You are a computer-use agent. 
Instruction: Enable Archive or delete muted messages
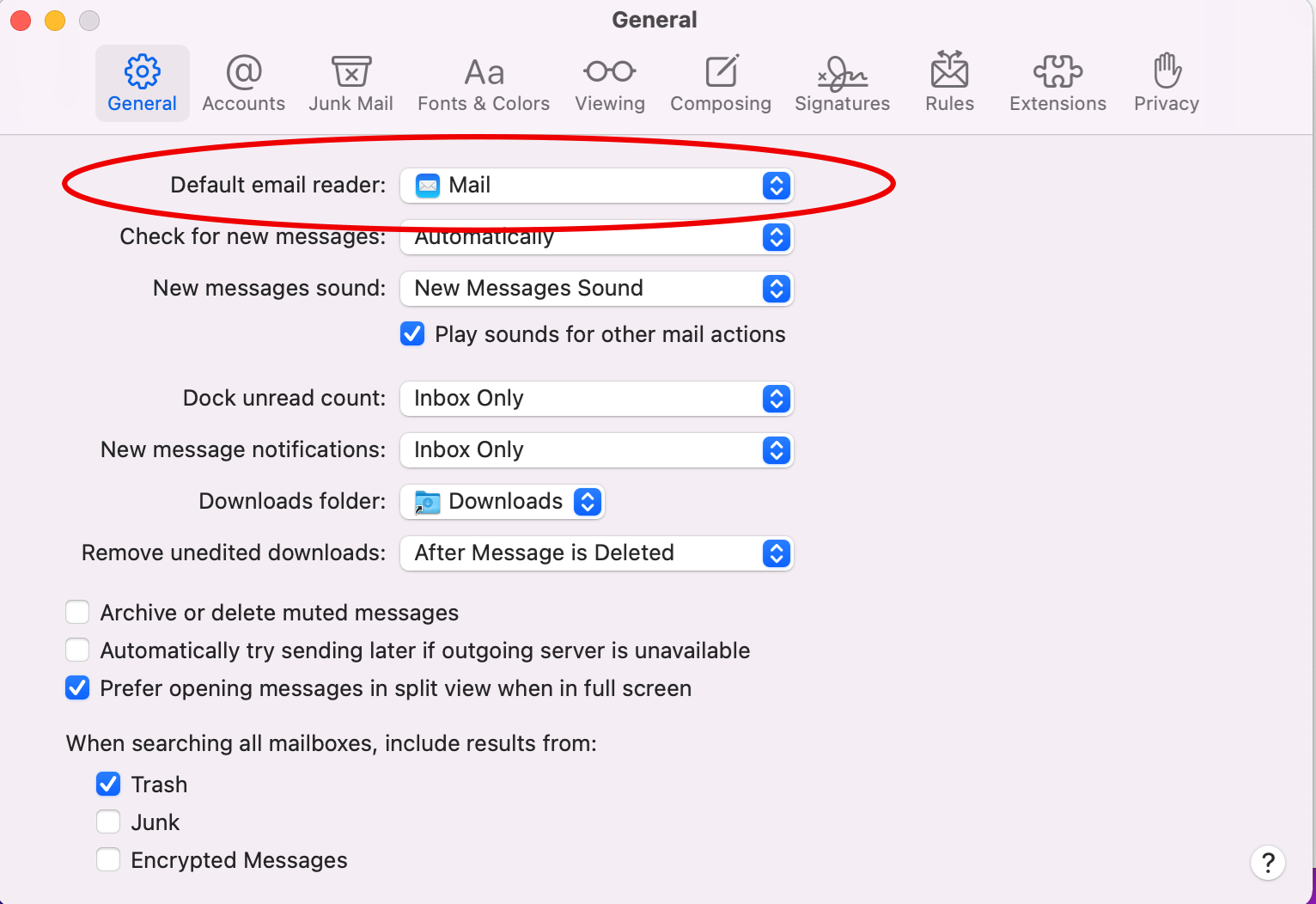(x=77, y=612)
